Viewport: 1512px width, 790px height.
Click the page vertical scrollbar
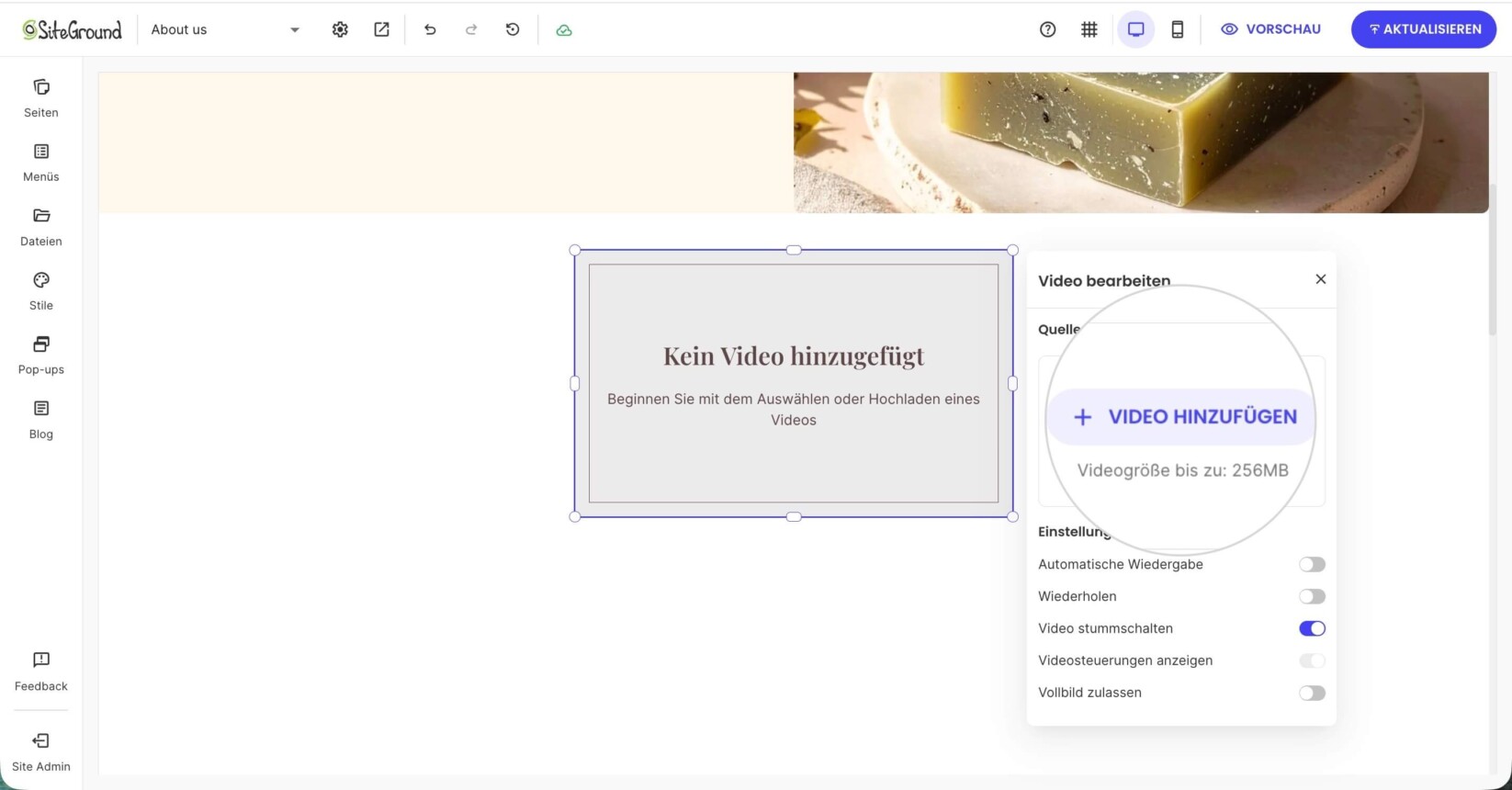click(x=1494, y=260)
